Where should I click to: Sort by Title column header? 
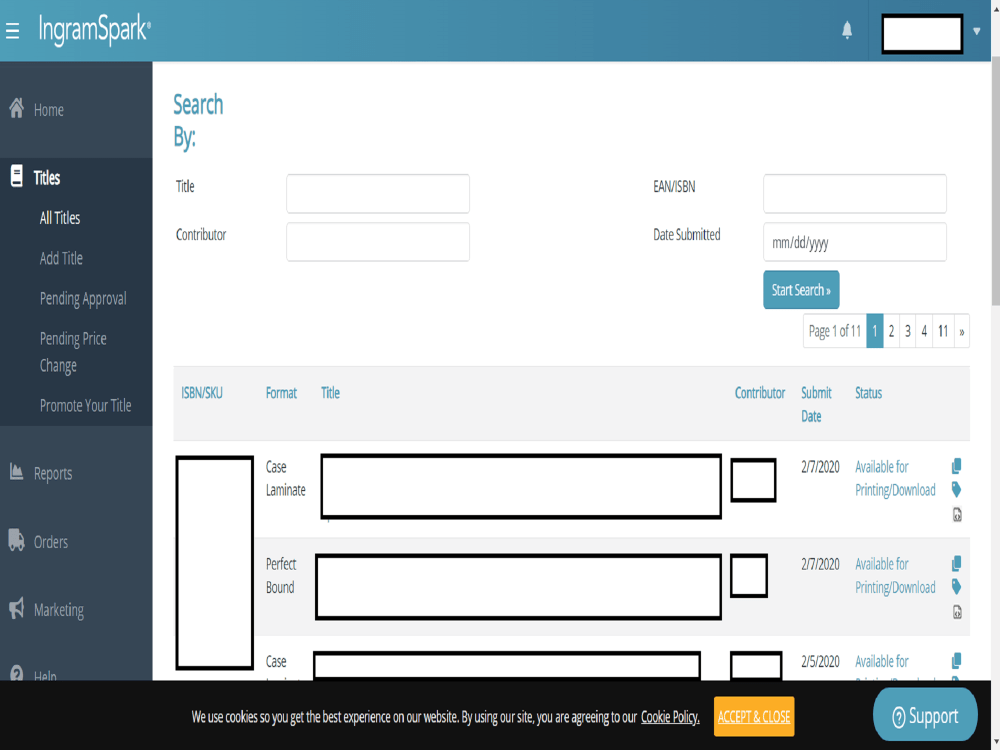coord(330,393)
